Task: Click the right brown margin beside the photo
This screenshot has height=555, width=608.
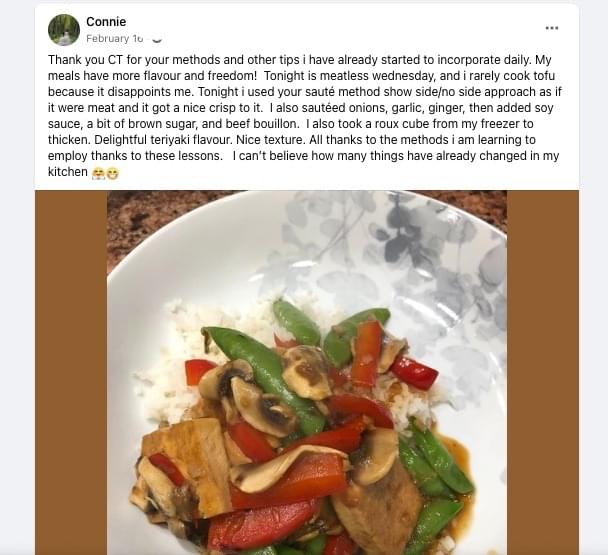Action: [x=543, y=372]
